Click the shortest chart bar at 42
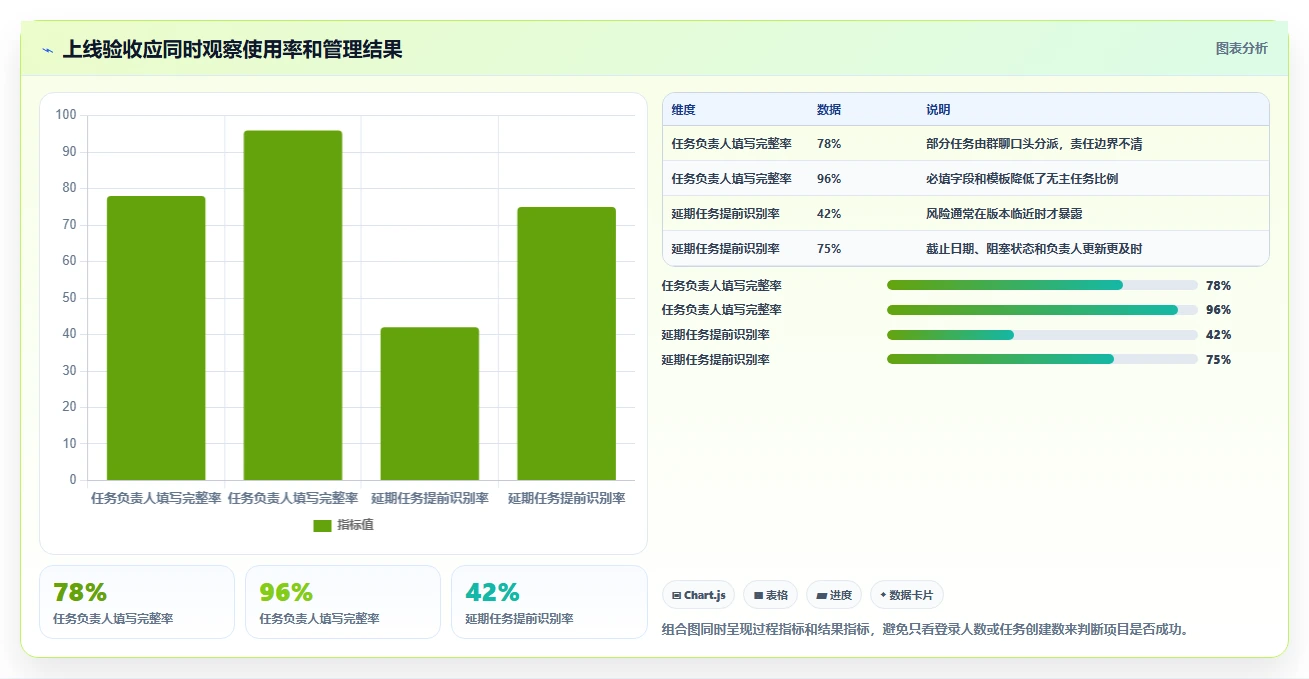 pyautogui.click(x=430, y=404)
